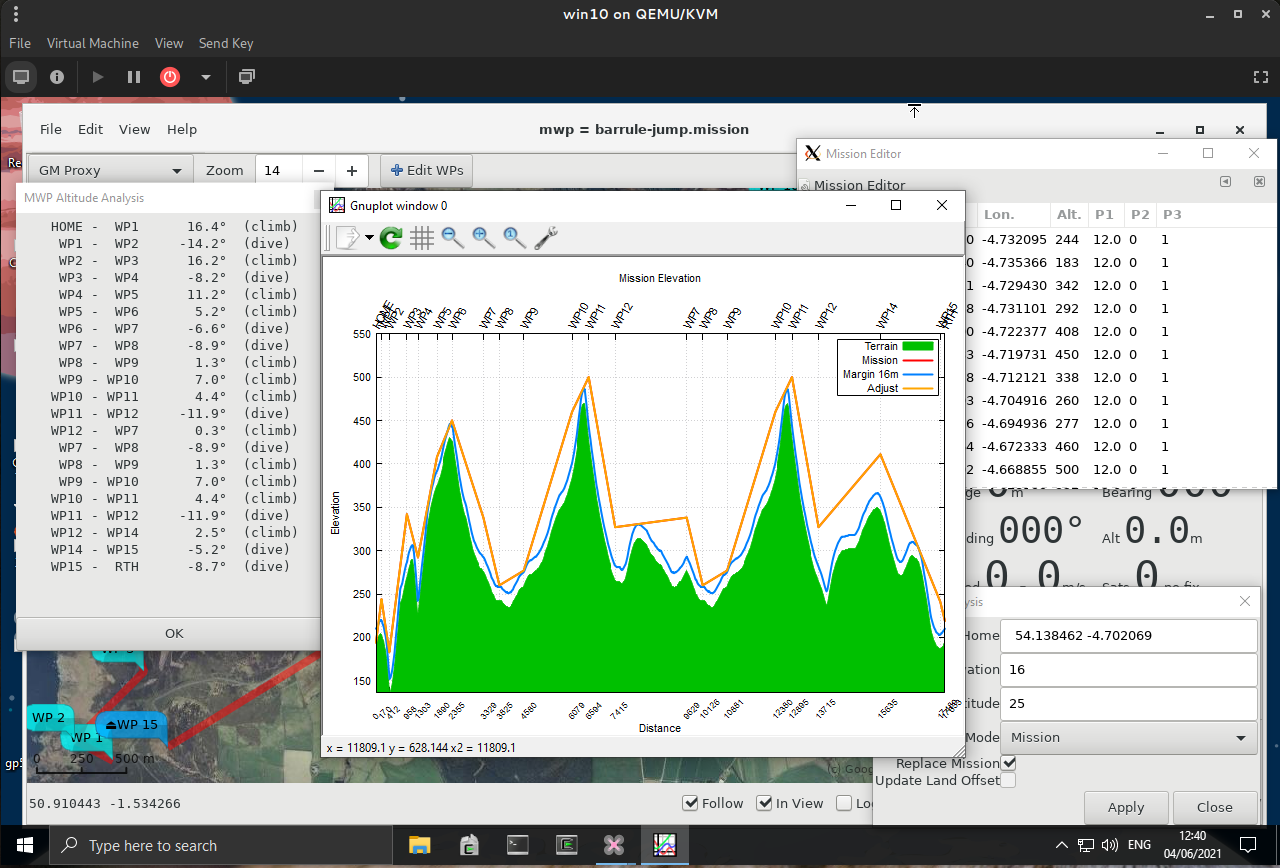Pause the virtual machine

[x=134, y=76]
